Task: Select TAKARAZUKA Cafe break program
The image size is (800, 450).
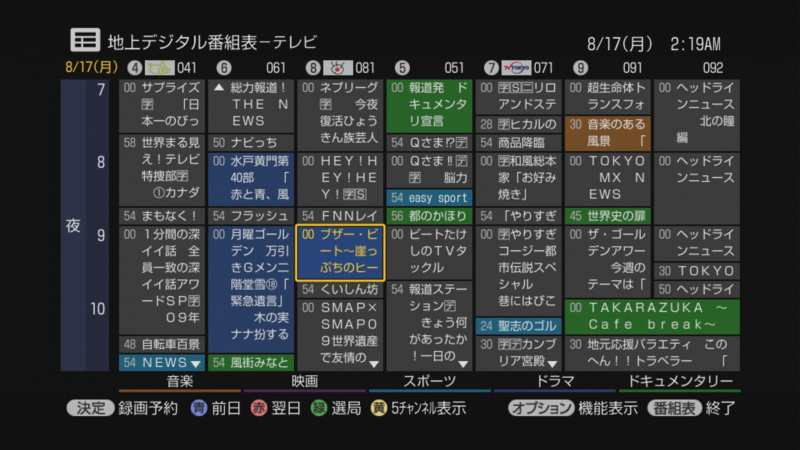Action: click(652, 316)
